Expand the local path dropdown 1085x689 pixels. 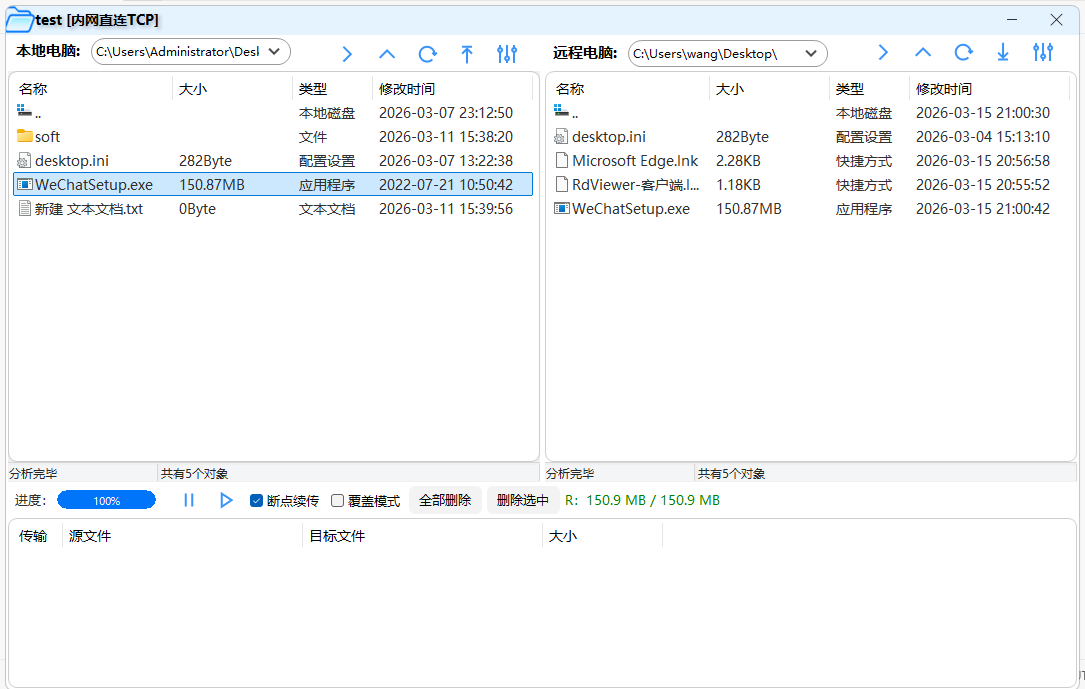[x=273, y=52]
